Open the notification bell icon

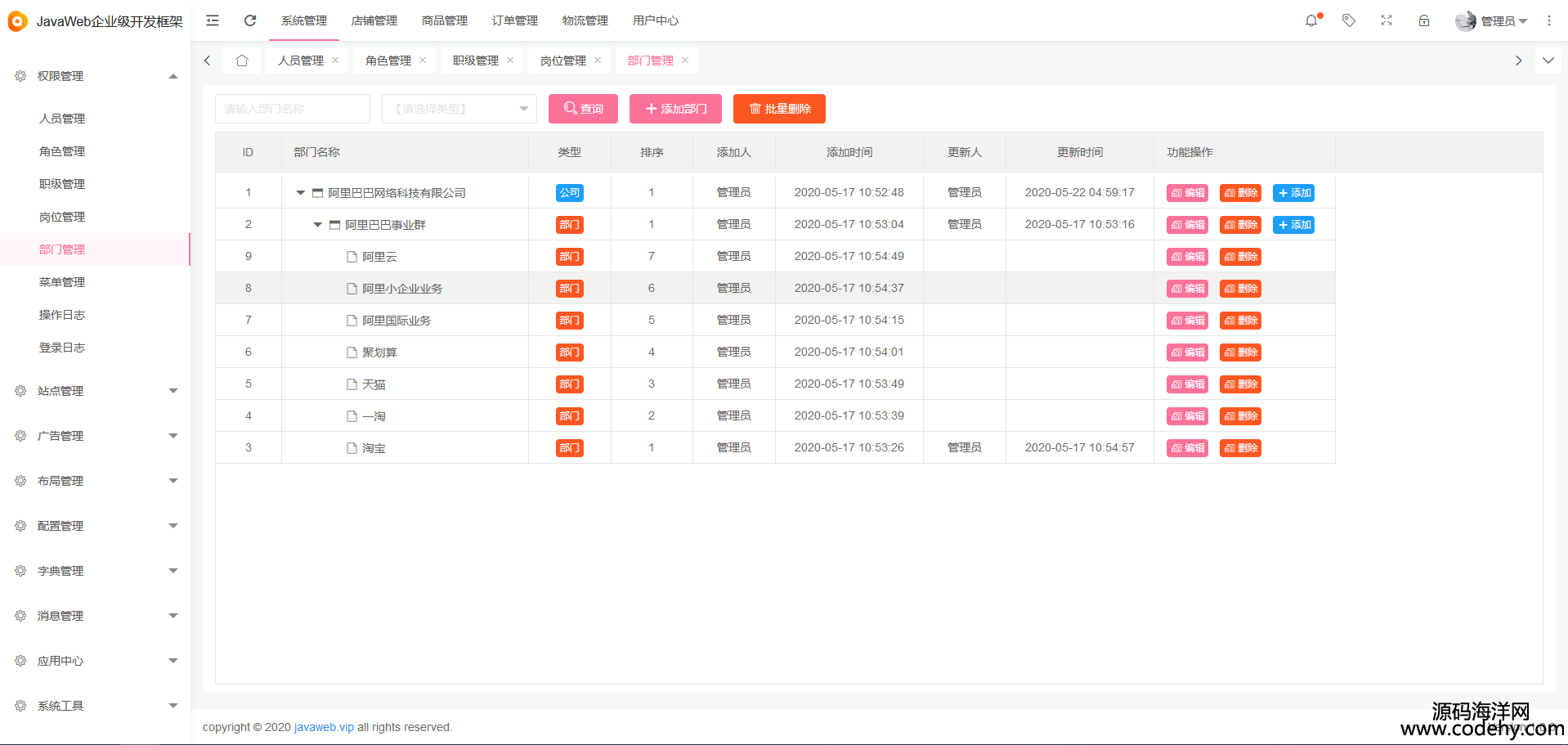1311,20
